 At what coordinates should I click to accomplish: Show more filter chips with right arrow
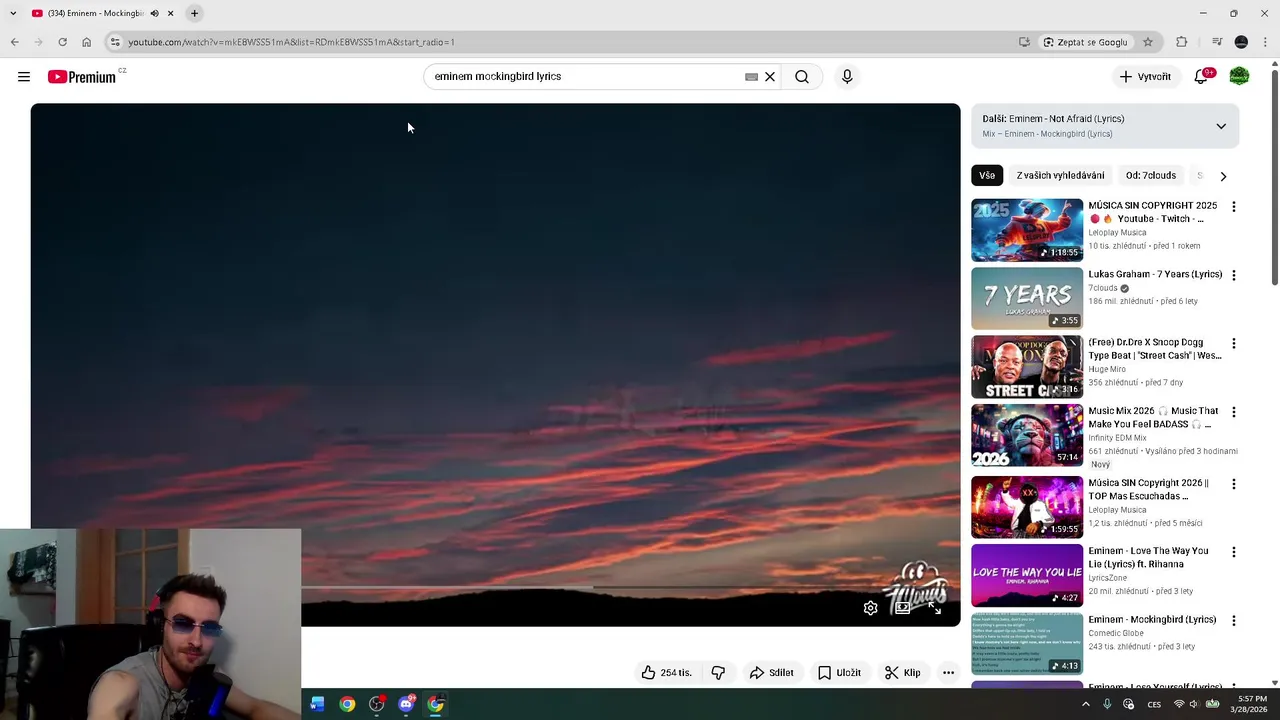click(1223, 176)
